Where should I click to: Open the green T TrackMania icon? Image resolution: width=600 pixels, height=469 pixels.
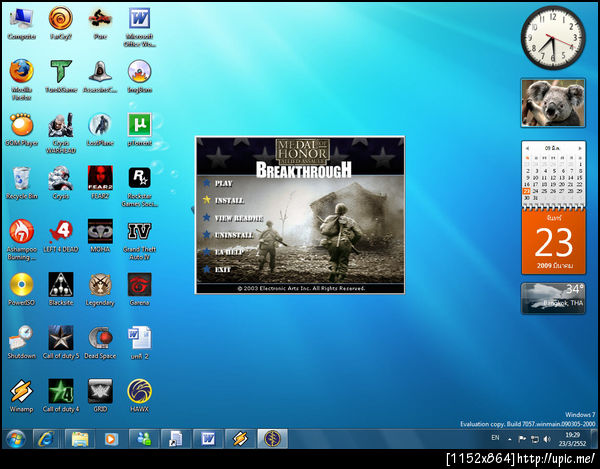(x=61, y=76)
